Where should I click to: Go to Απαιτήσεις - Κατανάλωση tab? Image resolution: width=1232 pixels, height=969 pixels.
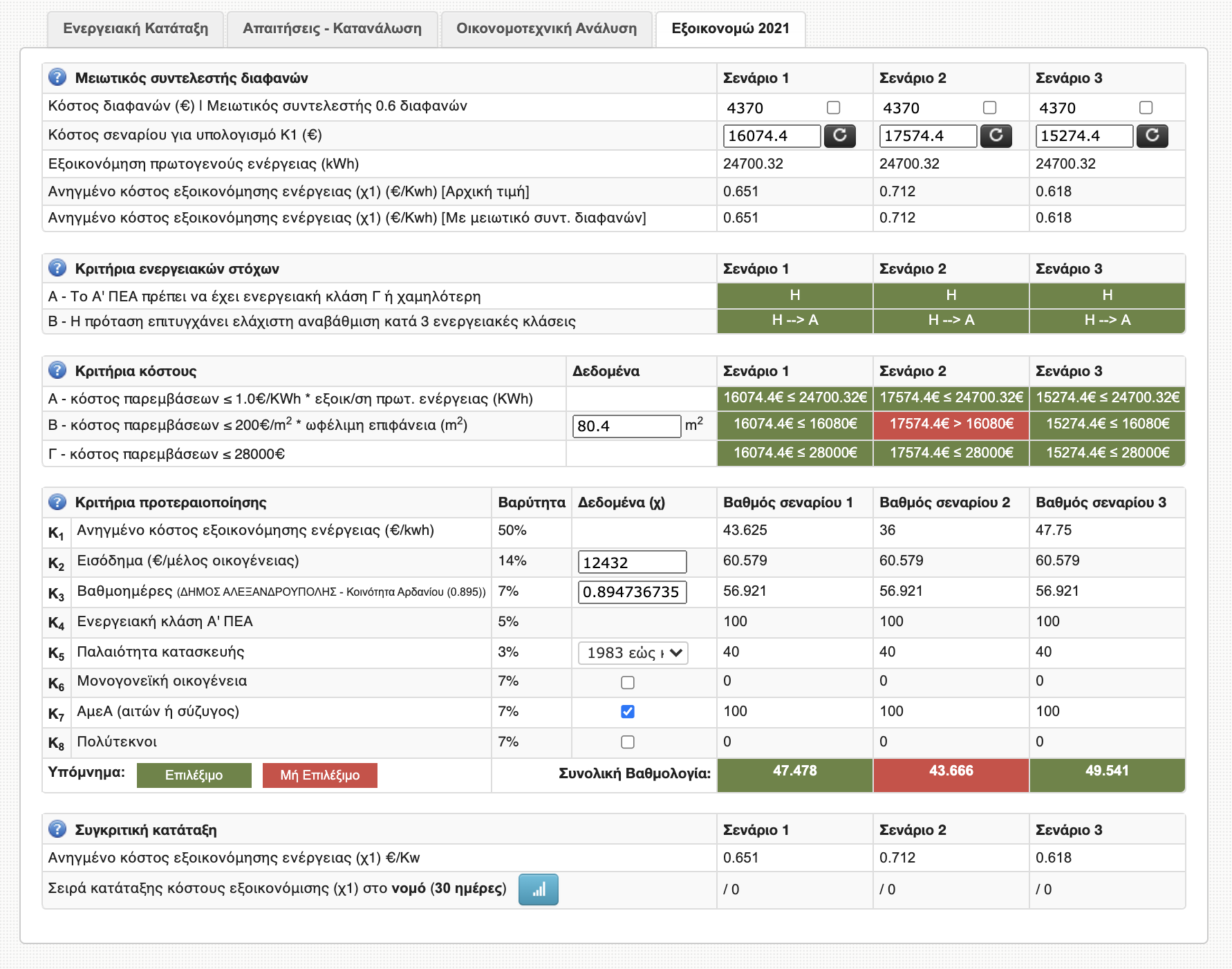[x=332, y=28]
